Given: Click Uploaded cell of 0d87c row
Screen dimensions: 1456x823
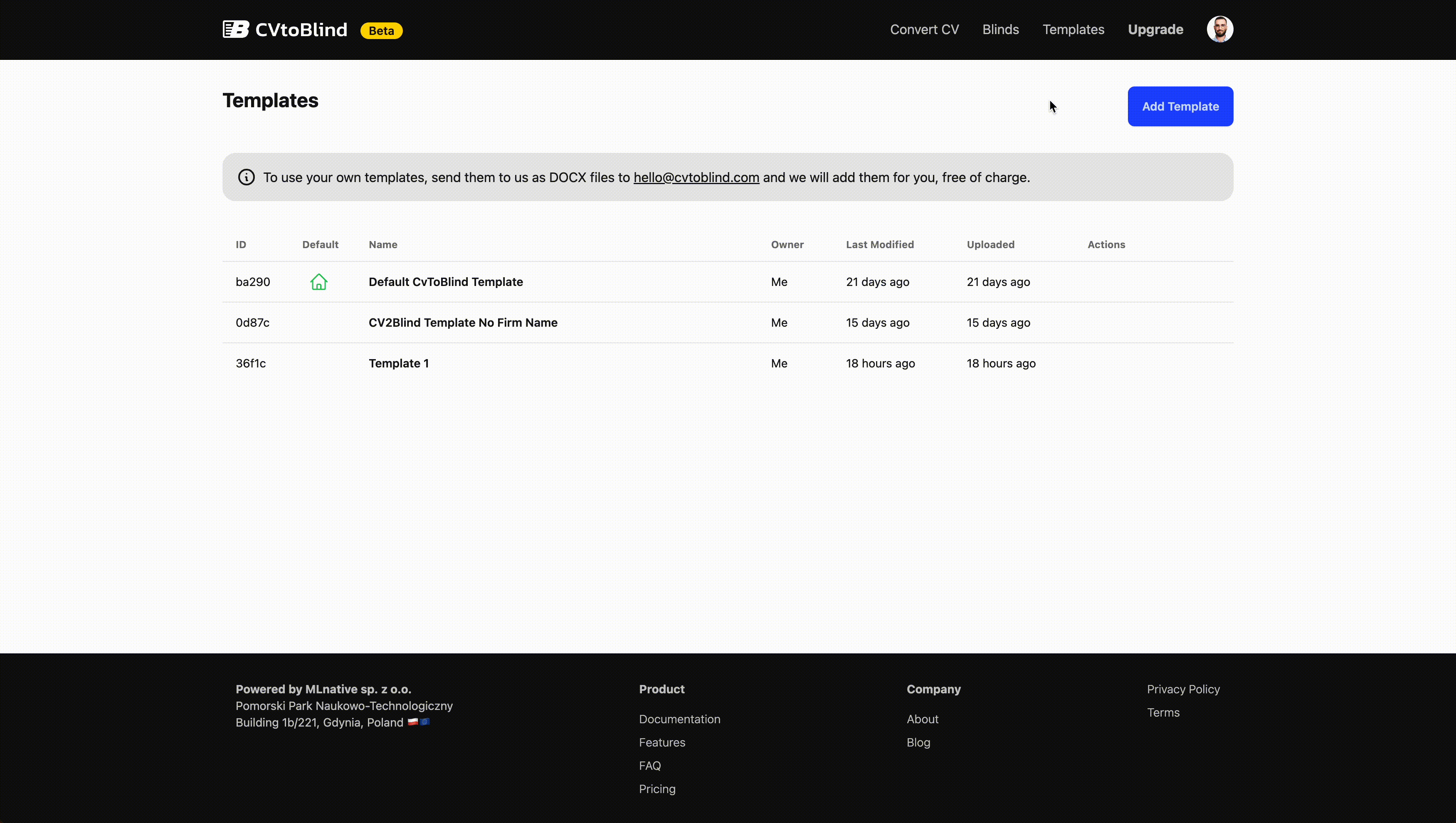Looking at the screenshot, I should [998, 322].
